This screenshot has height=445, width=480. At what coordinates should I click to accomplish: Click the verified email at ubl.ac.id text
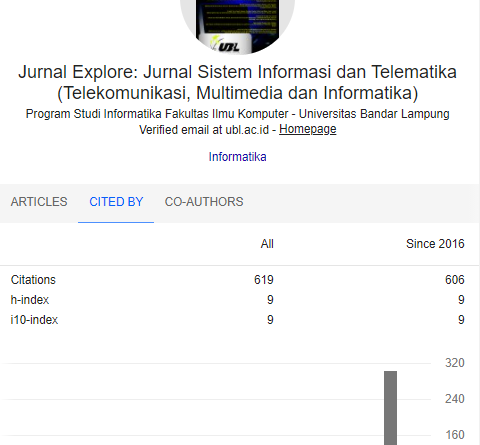[x=204, y=130]
